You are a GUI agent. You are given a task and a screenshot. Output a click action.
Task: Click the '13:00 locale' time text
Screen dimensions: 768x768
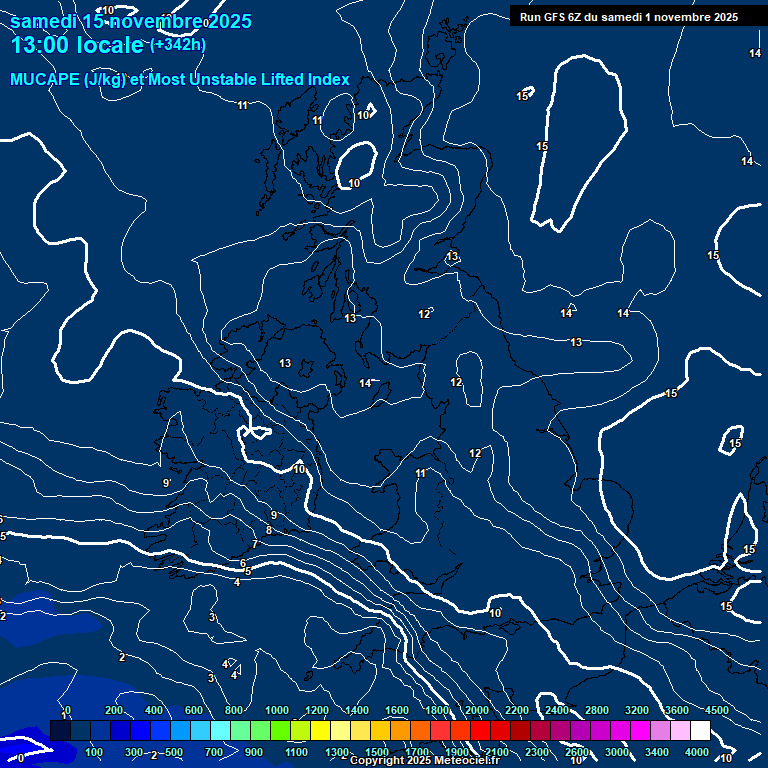click(x=77, y=45)
